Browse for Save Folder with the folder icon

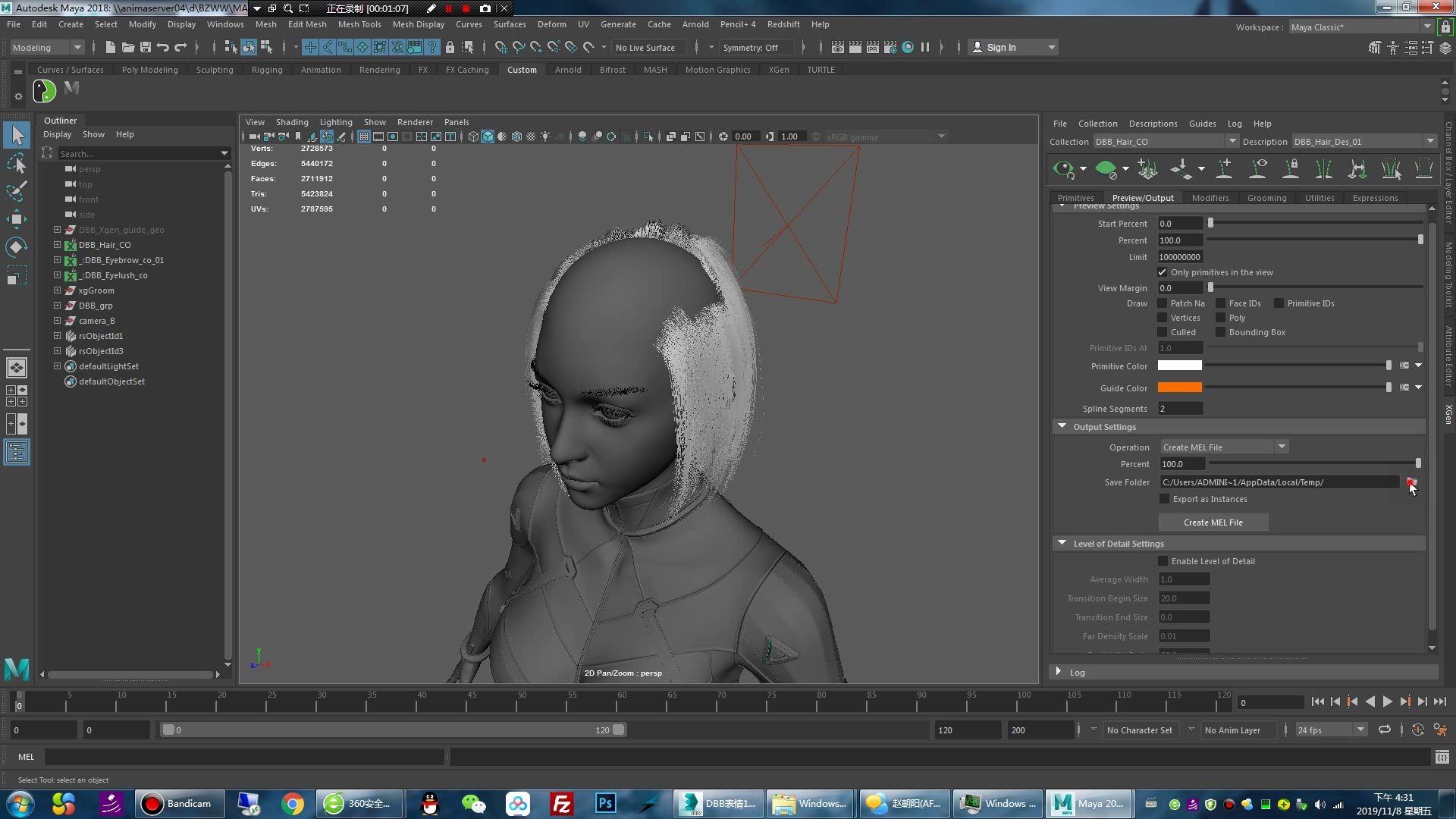coord(1410,482)
